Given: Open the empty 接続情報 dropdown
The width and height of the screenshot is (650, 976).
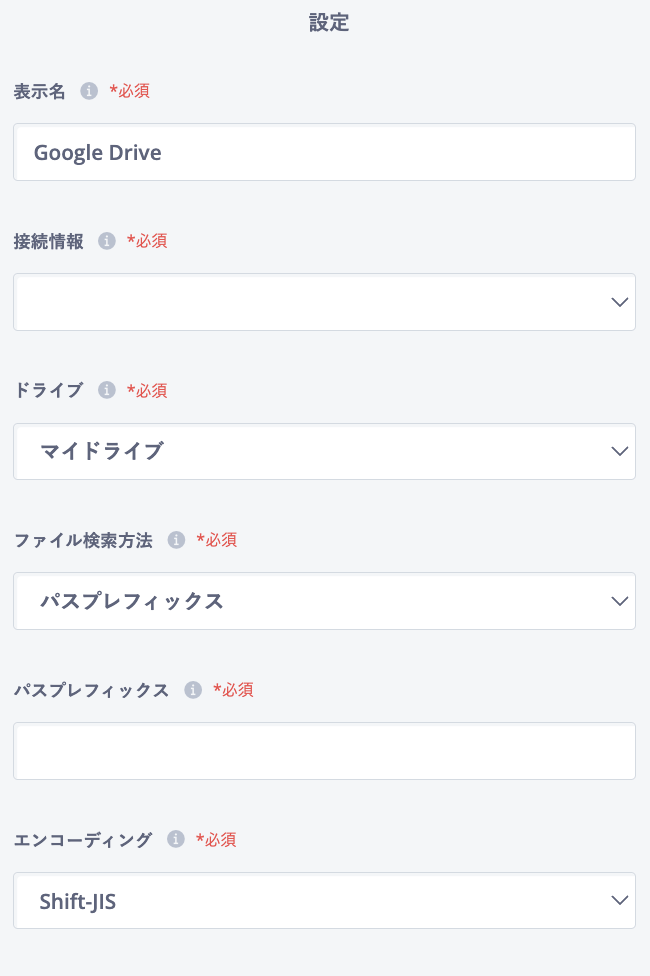Looking at the screenshot, I should pos(324,302).
